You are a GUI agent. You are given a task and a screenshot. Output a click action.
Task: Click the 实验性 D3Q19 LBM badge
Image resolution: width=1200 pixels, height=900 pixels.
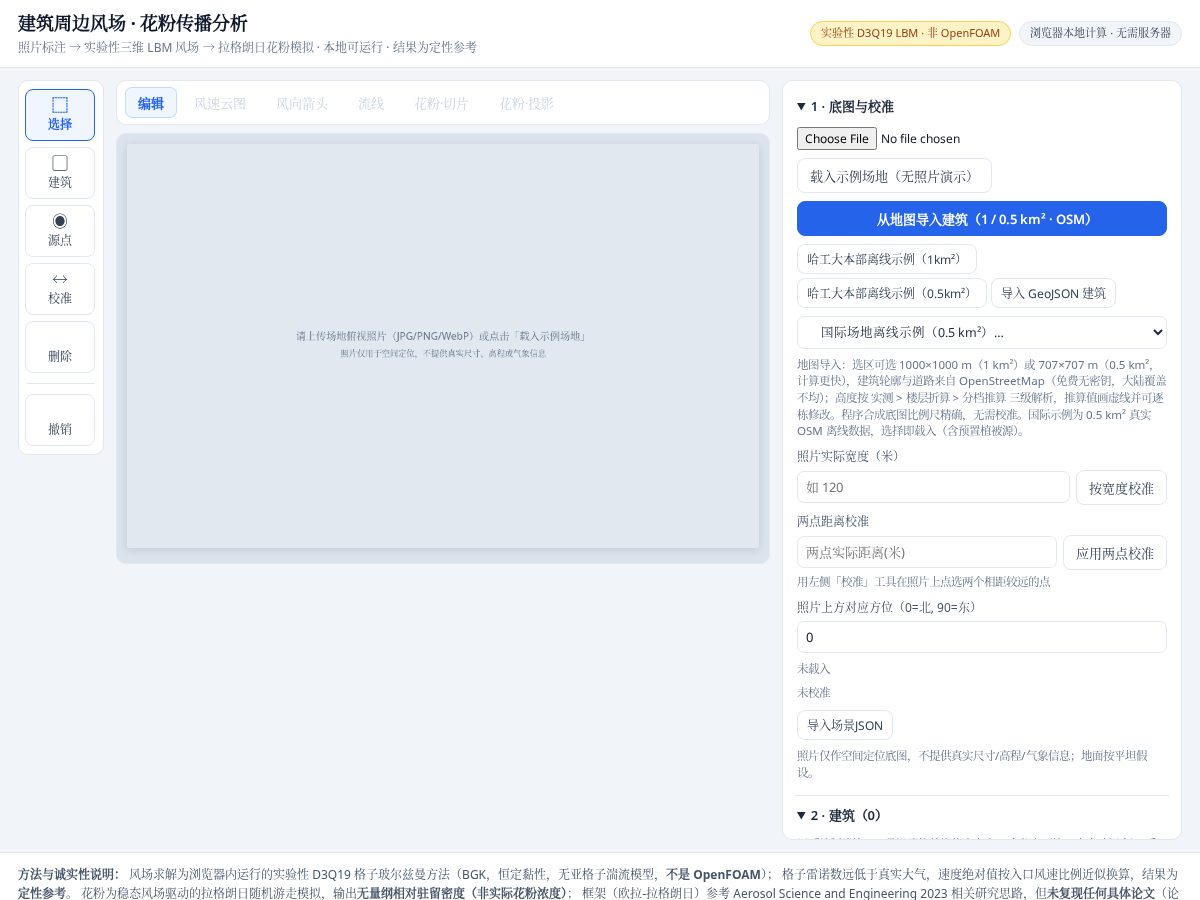pyautogui.click(x=910, y=33)
